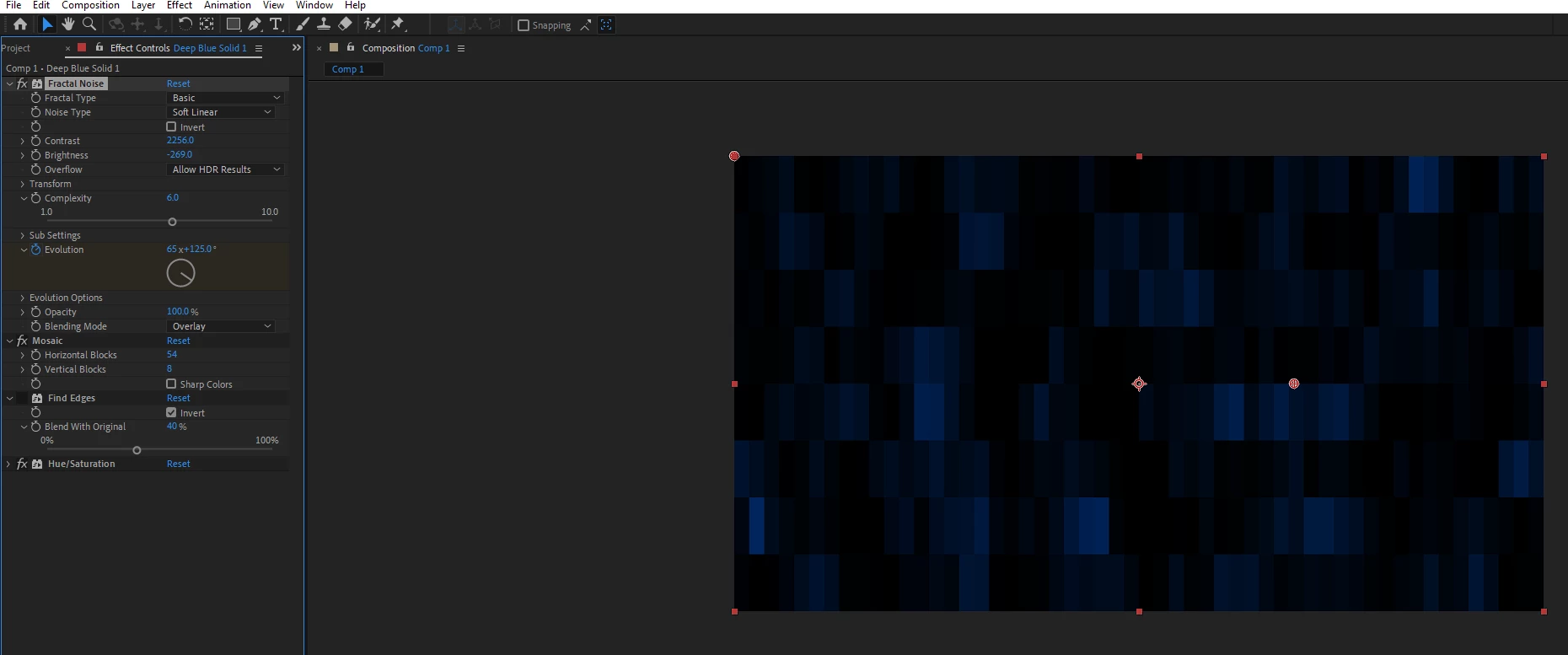The height and width of the screenshot is (655, 1568).
Task: Toggle the Hue/Saturation fx switch
Action: [22, 464]
